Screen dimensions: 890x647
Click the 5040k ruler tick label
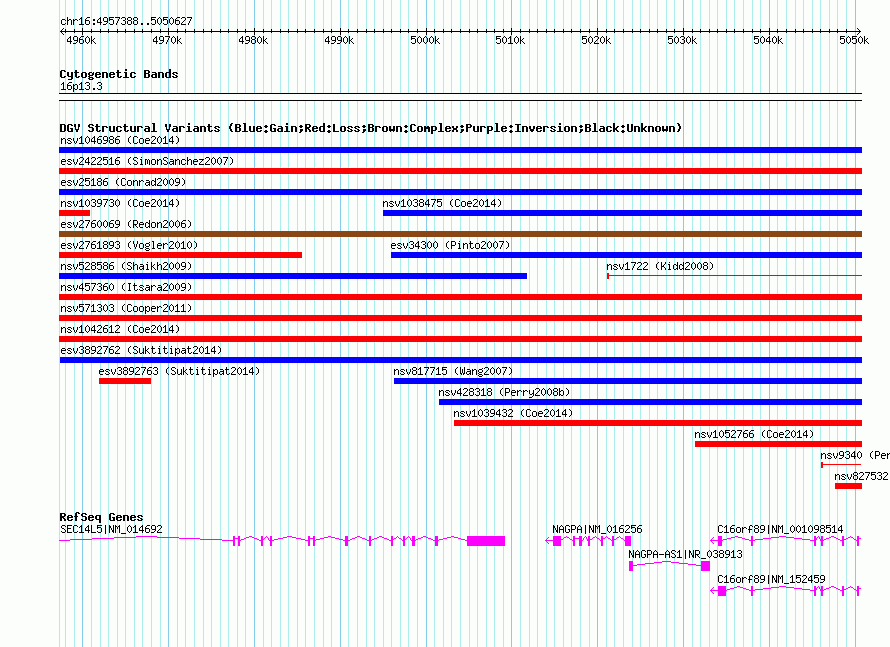click(x=768, y=40)
